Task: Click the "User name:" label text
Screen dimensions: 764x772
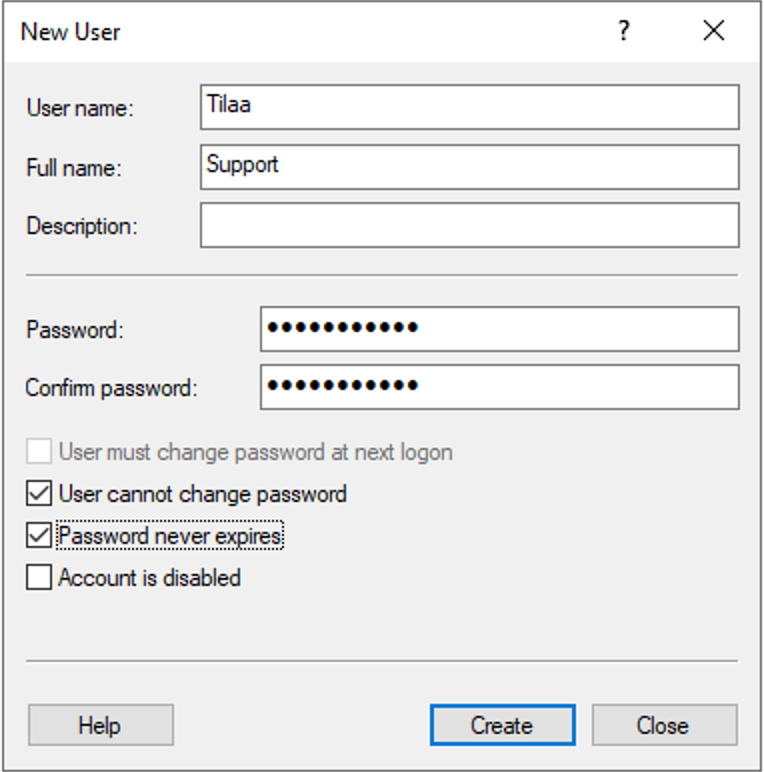Action: pos(80,108)
